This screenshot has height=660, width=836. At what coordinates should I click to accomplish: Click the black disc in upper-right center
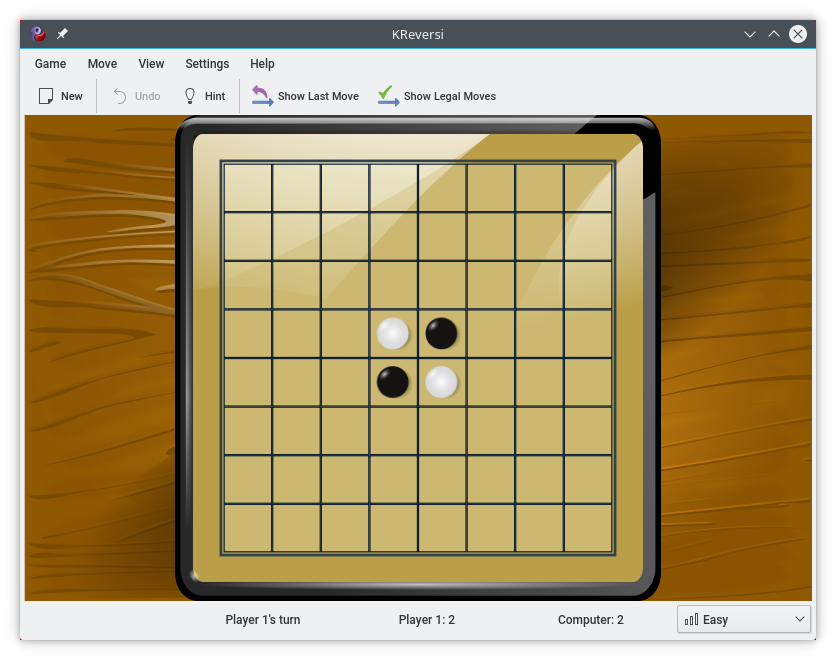click(442, 333)
